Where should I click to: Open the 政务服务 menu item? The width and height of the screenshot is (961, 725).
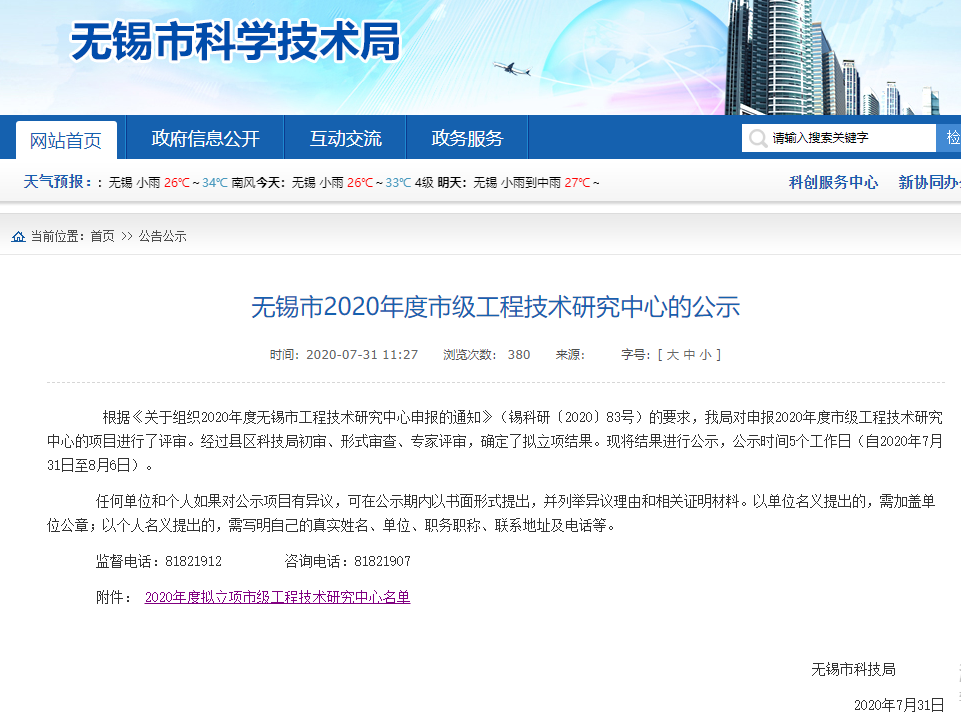(467, 139)
